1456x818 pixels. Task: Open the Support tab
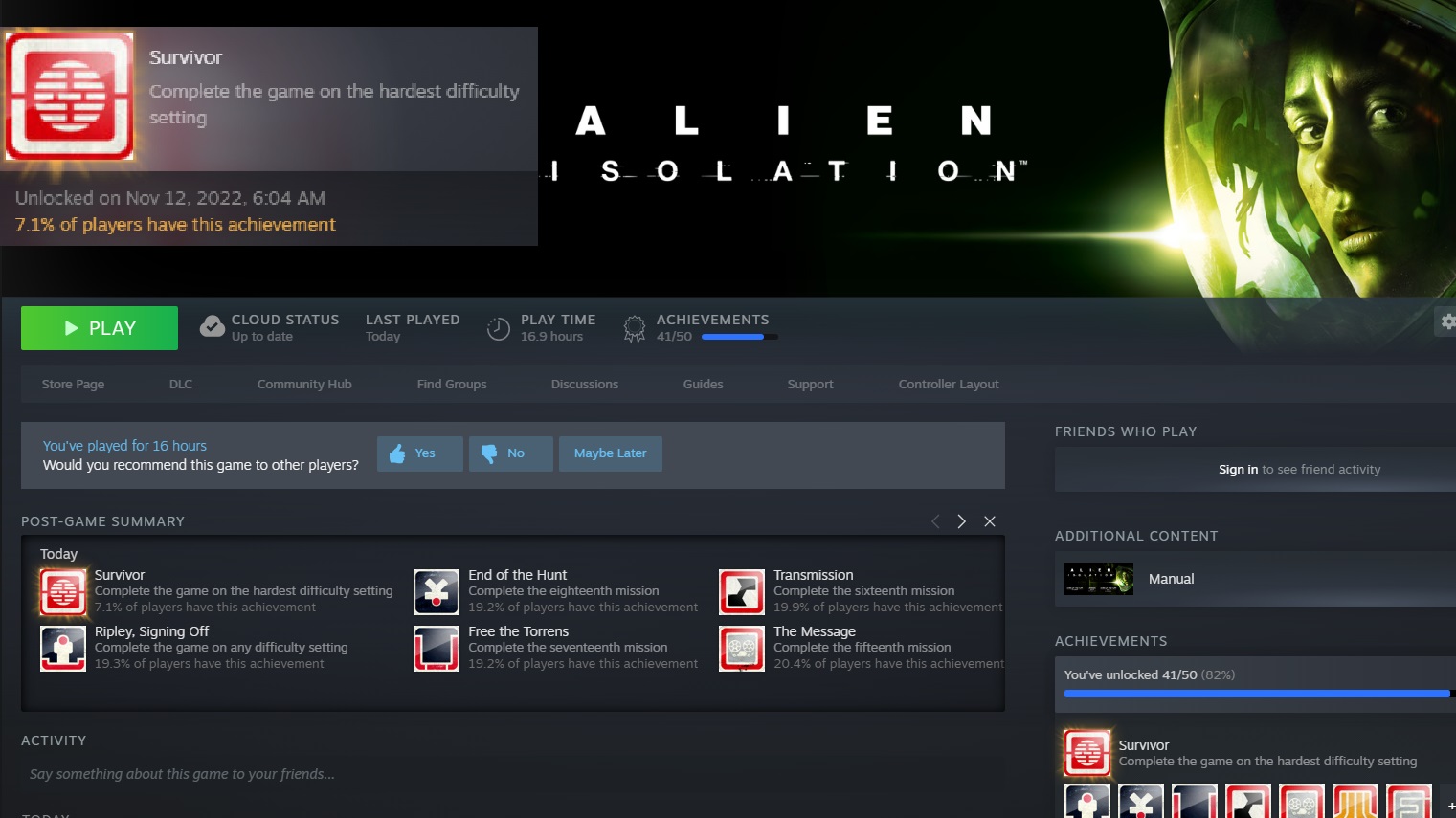(x=811, y=385)
